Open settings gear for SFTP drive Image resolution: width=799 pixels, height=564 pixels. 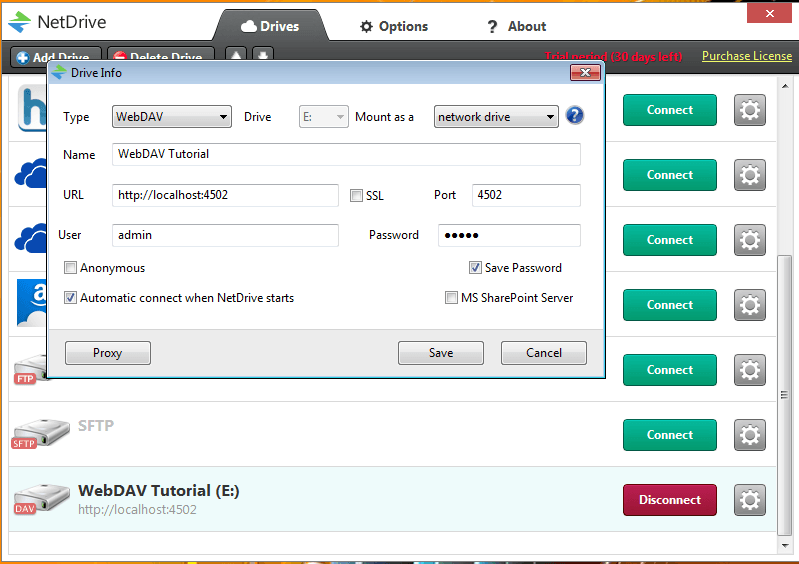(x=750, y=435)
